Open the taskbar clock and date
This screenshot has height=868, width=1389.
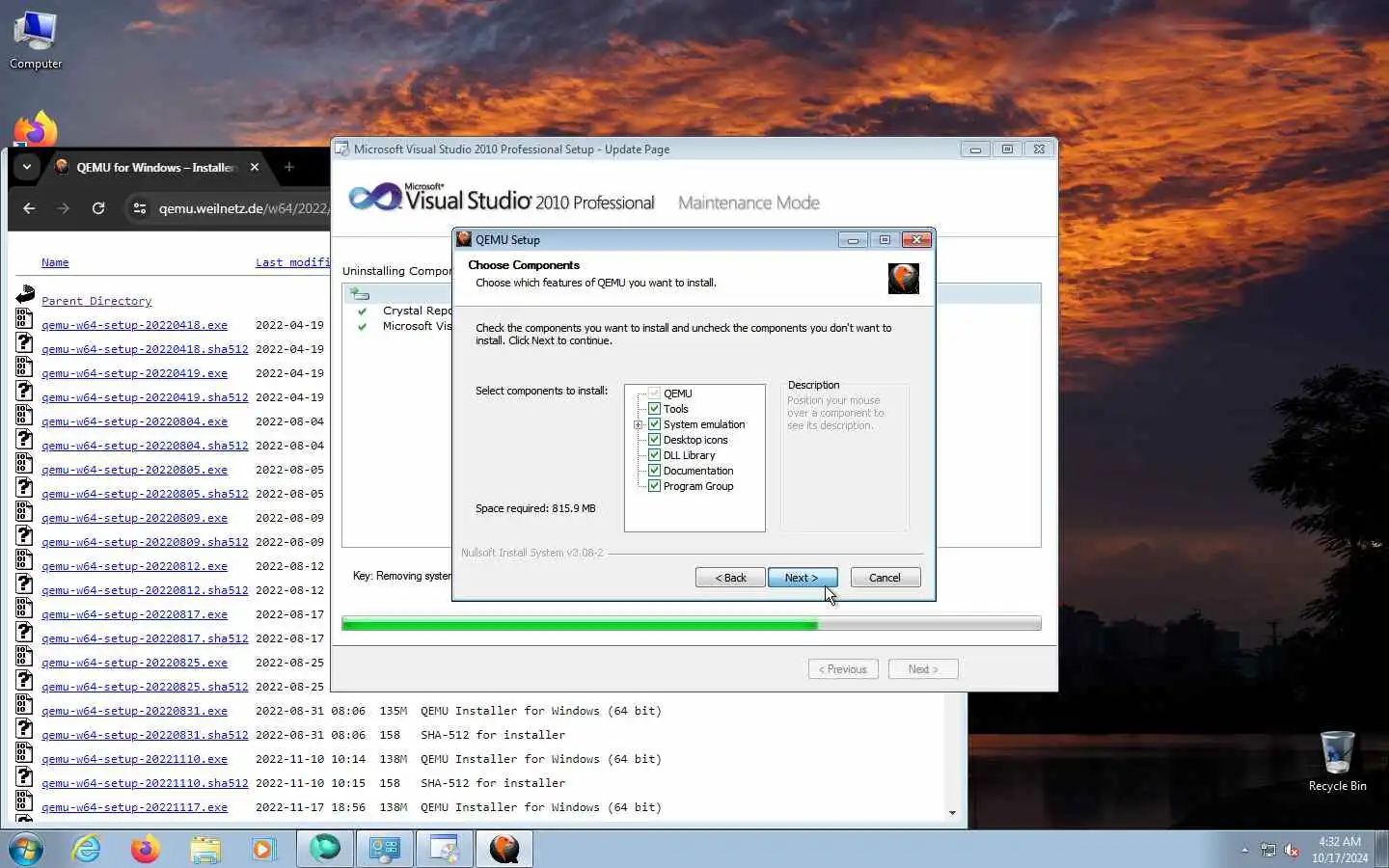coord(1339,850)
